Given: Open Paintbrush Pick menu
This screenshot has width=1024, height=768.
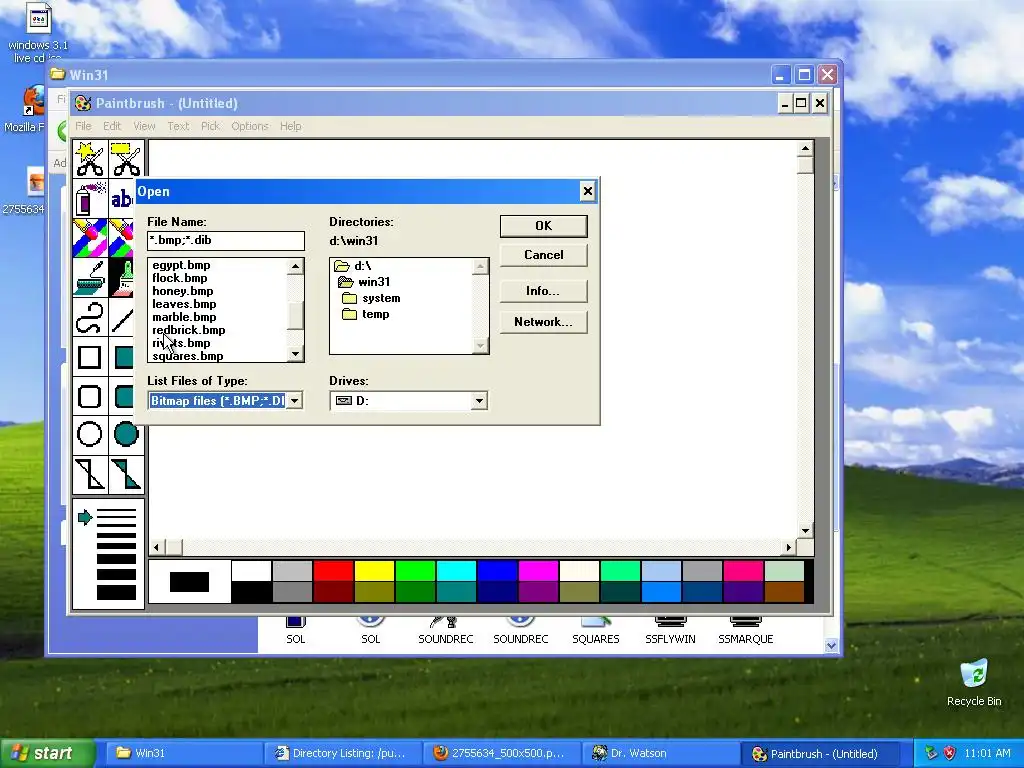Looking at the screenshot, I should [x=210, y=126].
